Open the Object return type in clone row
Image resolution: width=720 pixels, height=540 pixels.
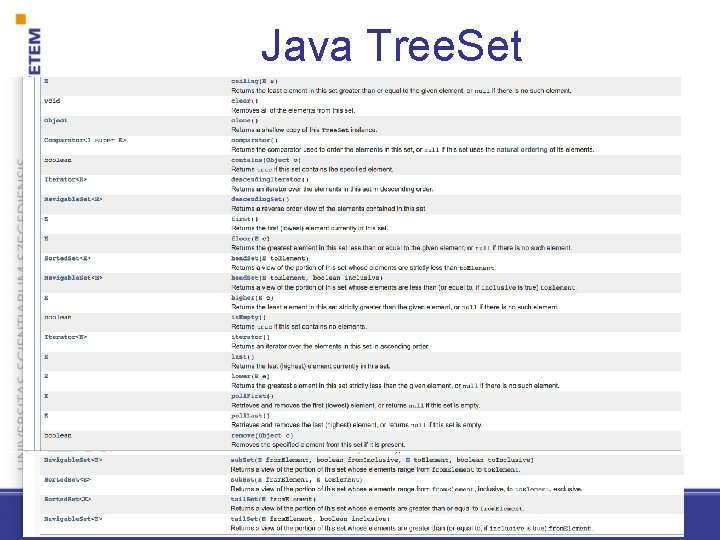(56, 120)
